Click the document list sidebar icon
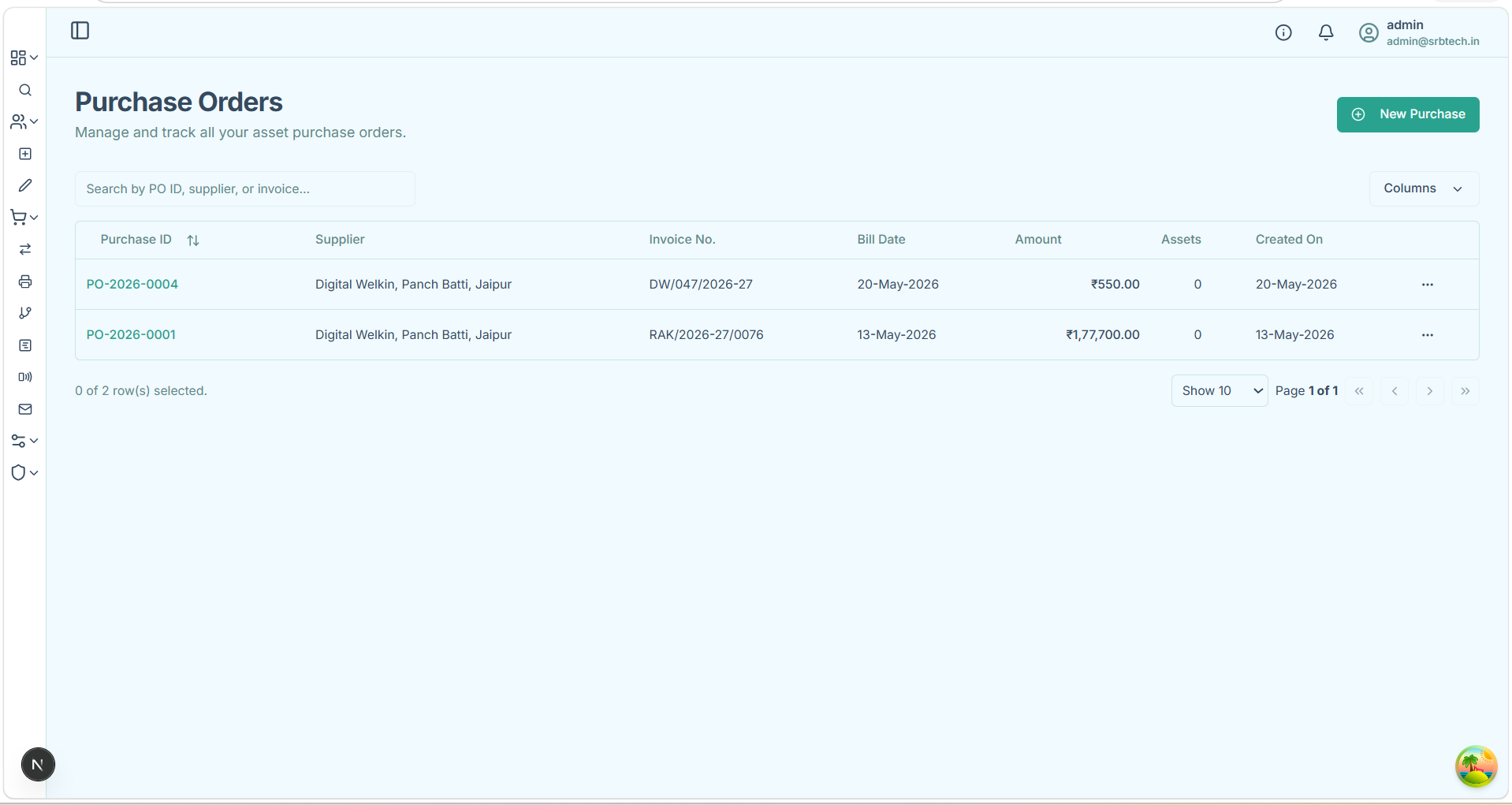Screen dimensions: 1512x805 [x=25, y=345]
